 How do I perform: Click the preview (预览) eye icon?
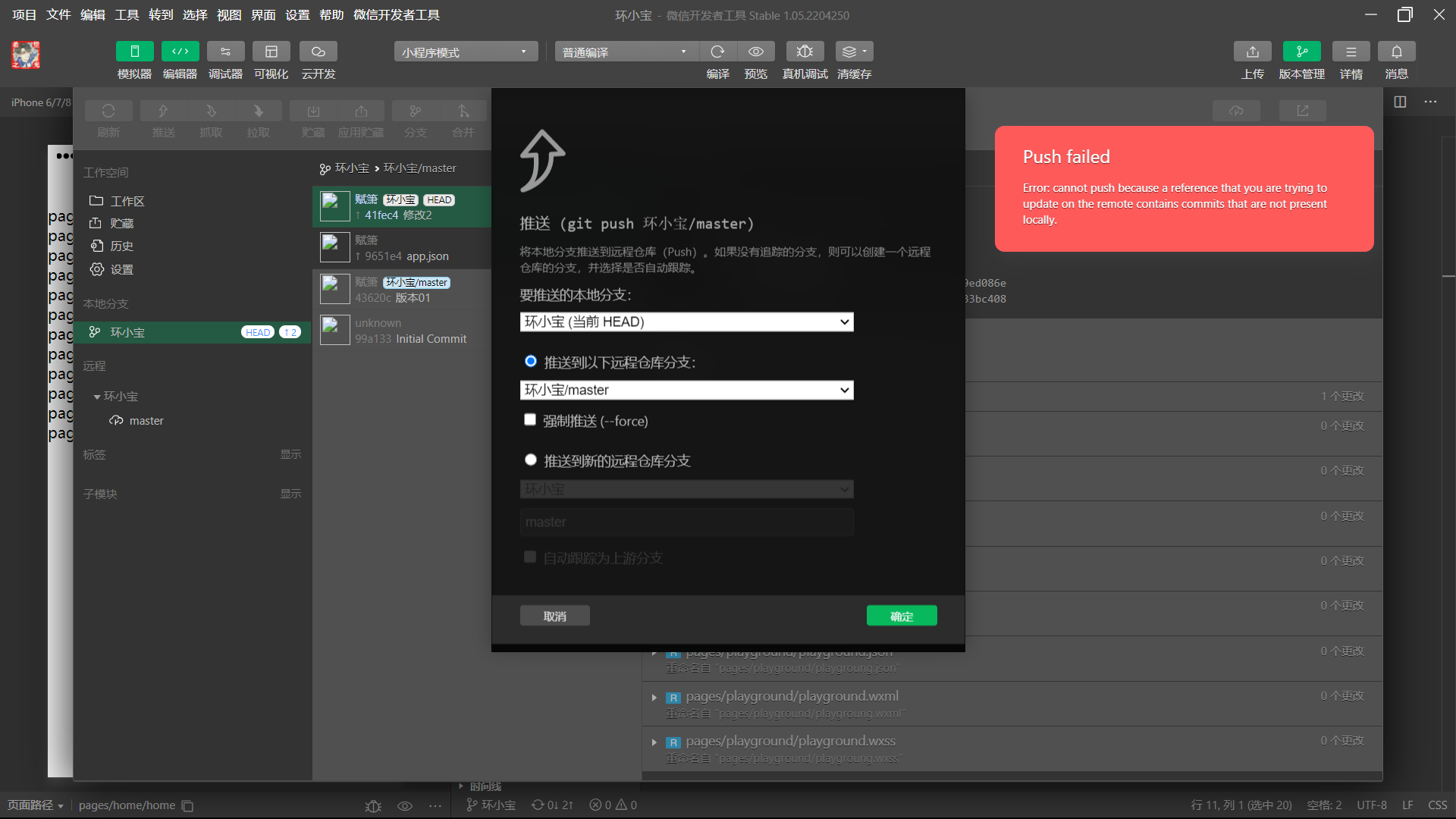(755, 52)
